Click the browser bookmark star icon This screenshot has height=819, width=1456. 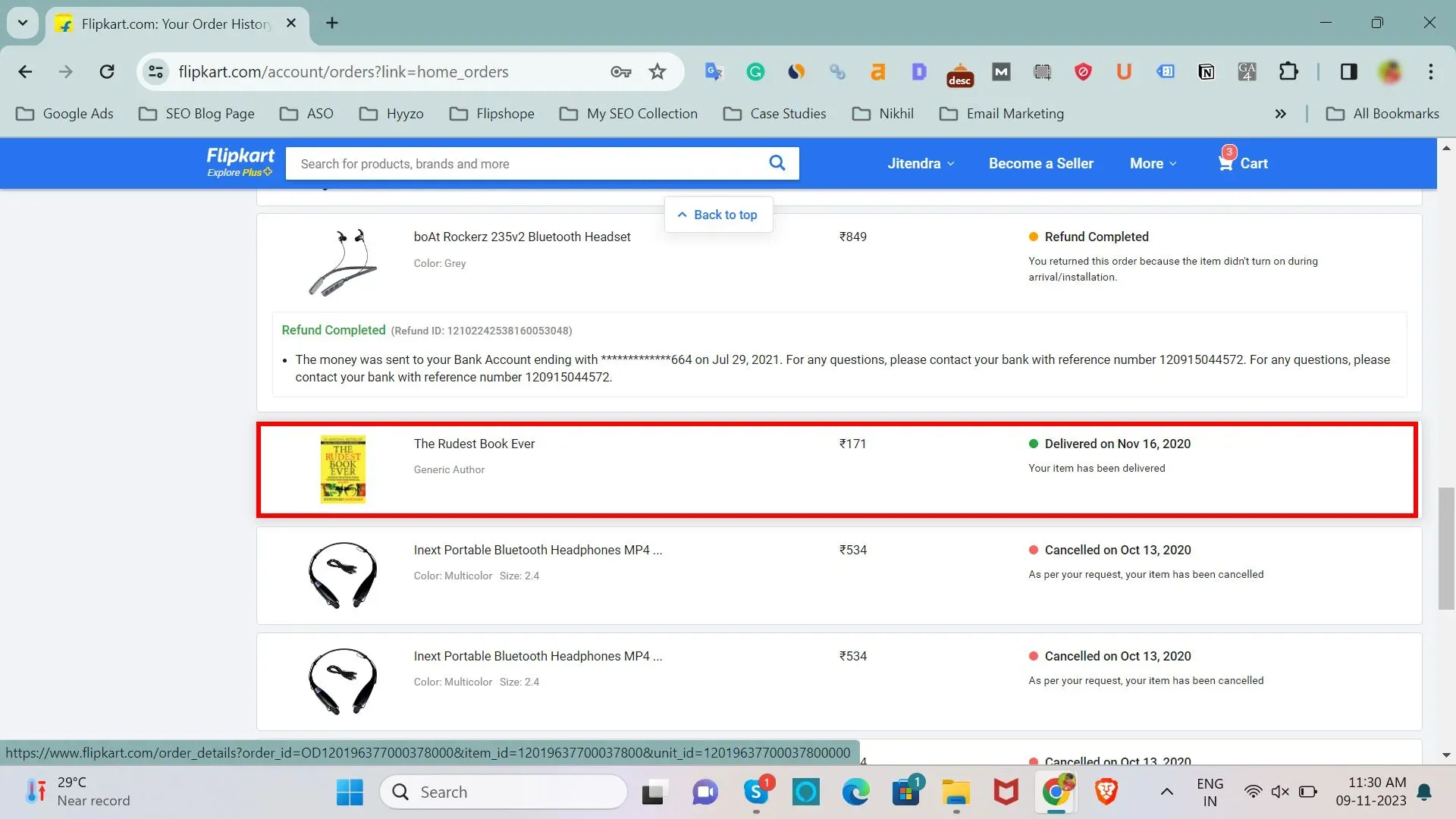pos(657,71)
